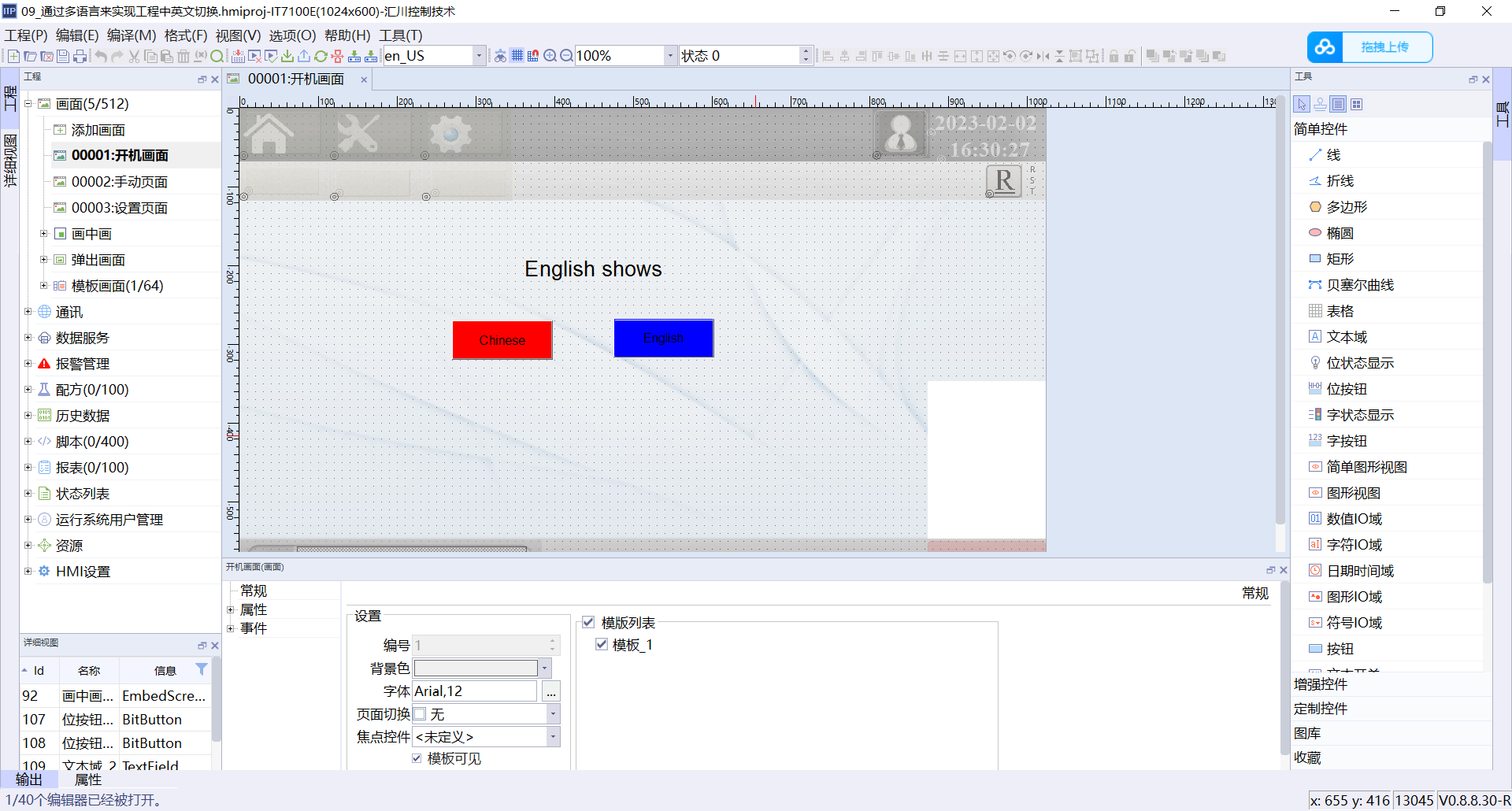Expand the 画中画 tree node
Screen dimensions: 1512x811
(x=44, y=234)
